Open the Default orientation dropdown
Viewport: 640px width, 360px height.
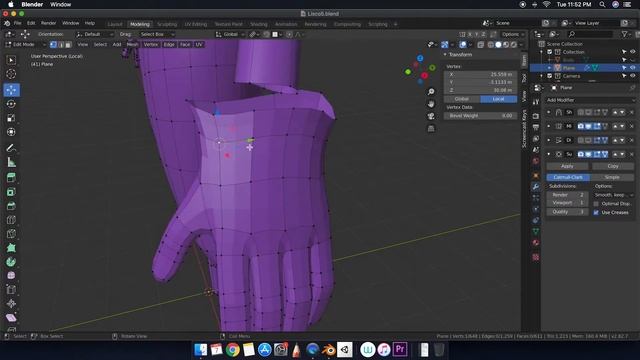pos(94,34)
